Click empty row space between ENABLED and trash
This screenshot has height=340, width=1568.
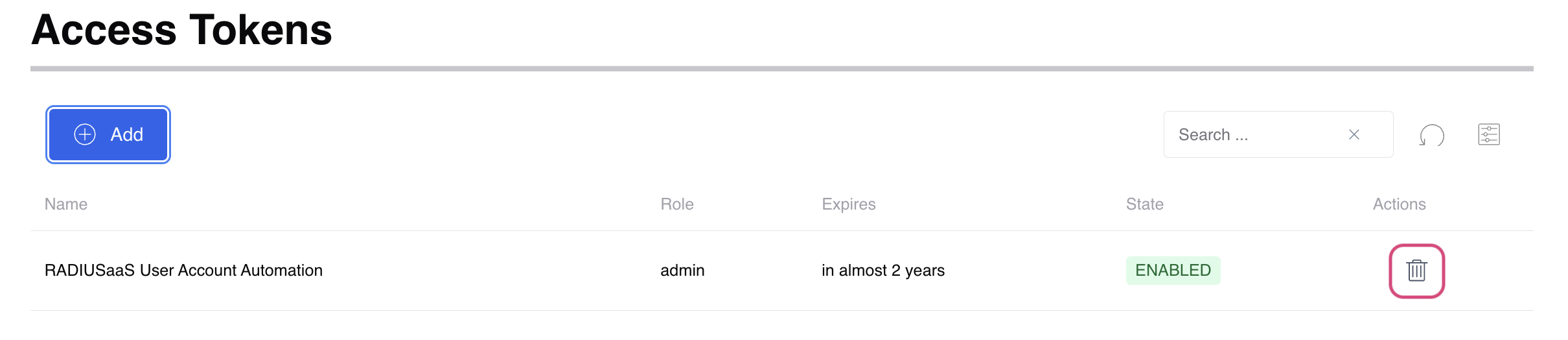1302,271
